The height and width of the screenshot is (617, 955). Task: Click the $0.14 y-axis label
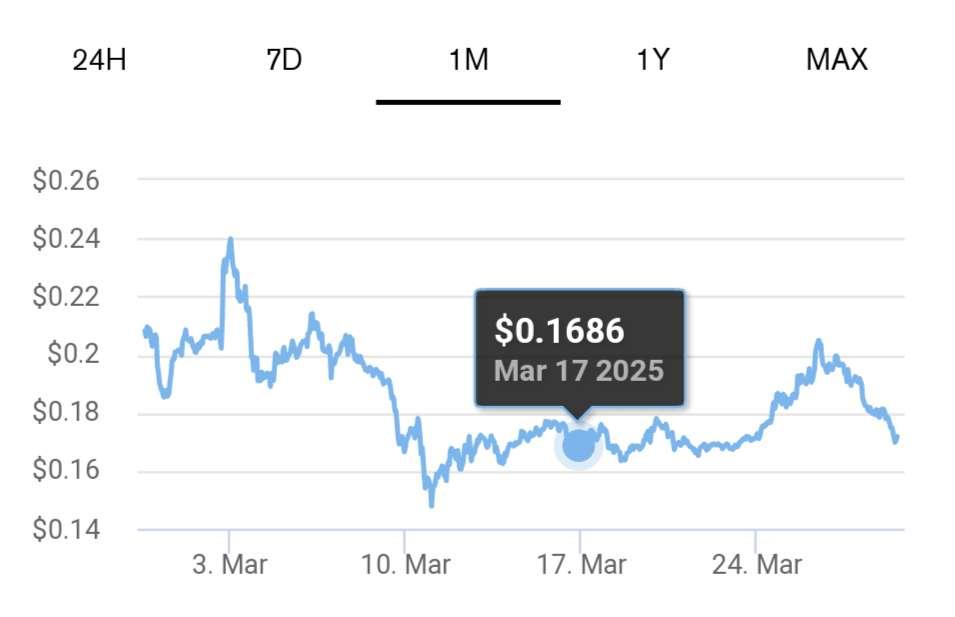point(67,529)
